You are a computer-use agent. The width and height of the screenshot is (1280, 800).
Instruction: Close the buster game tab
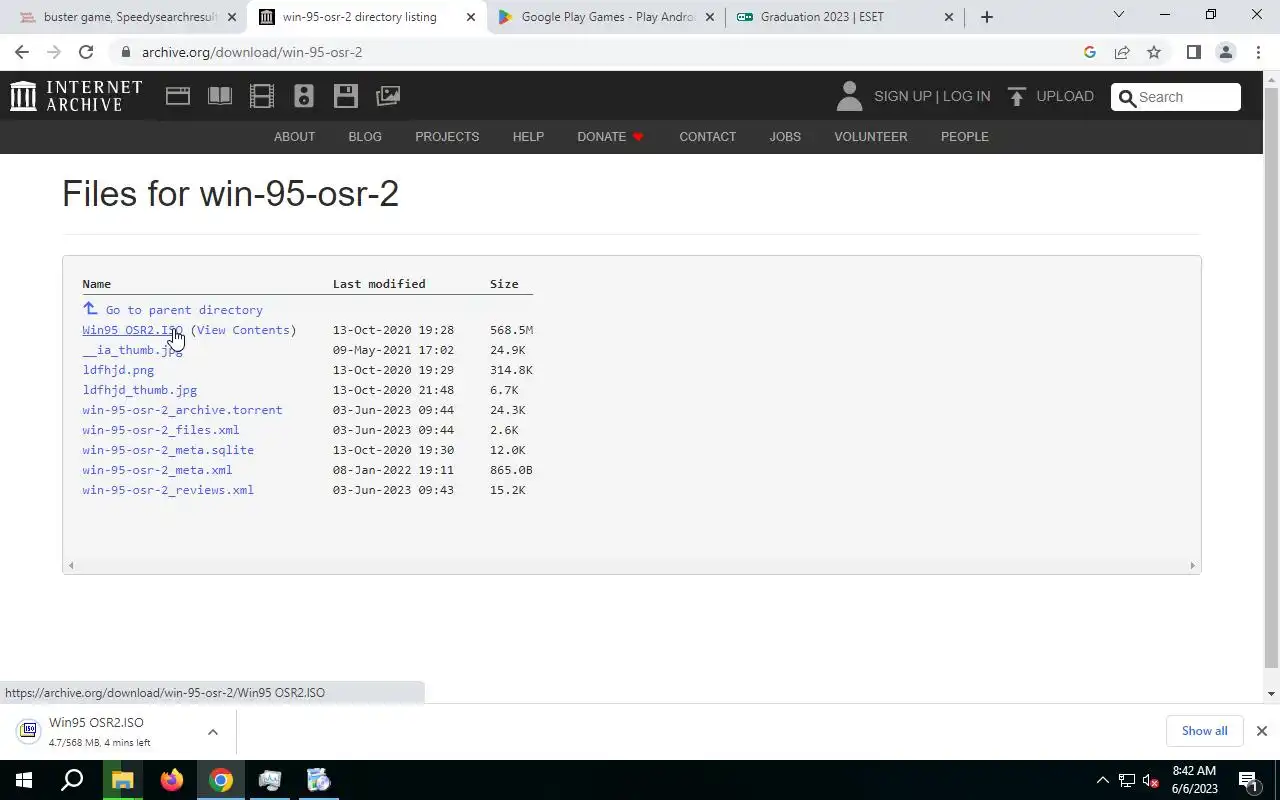[x=232, y=17]
